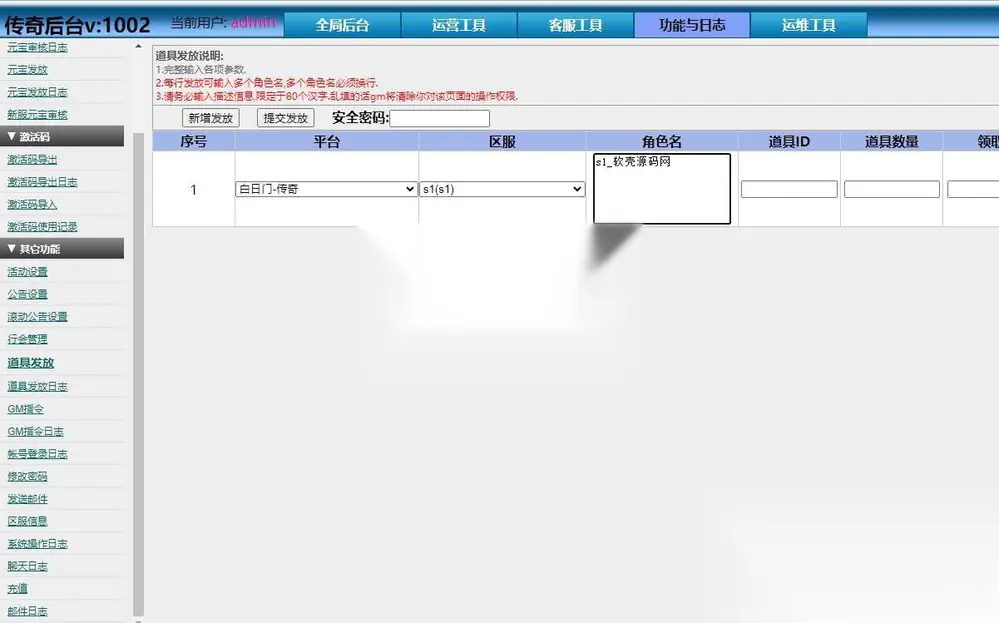The height and width of the screenshot is (623, 999).
Task: Open the 新服元宝审核 link
Action: (37, 115)
